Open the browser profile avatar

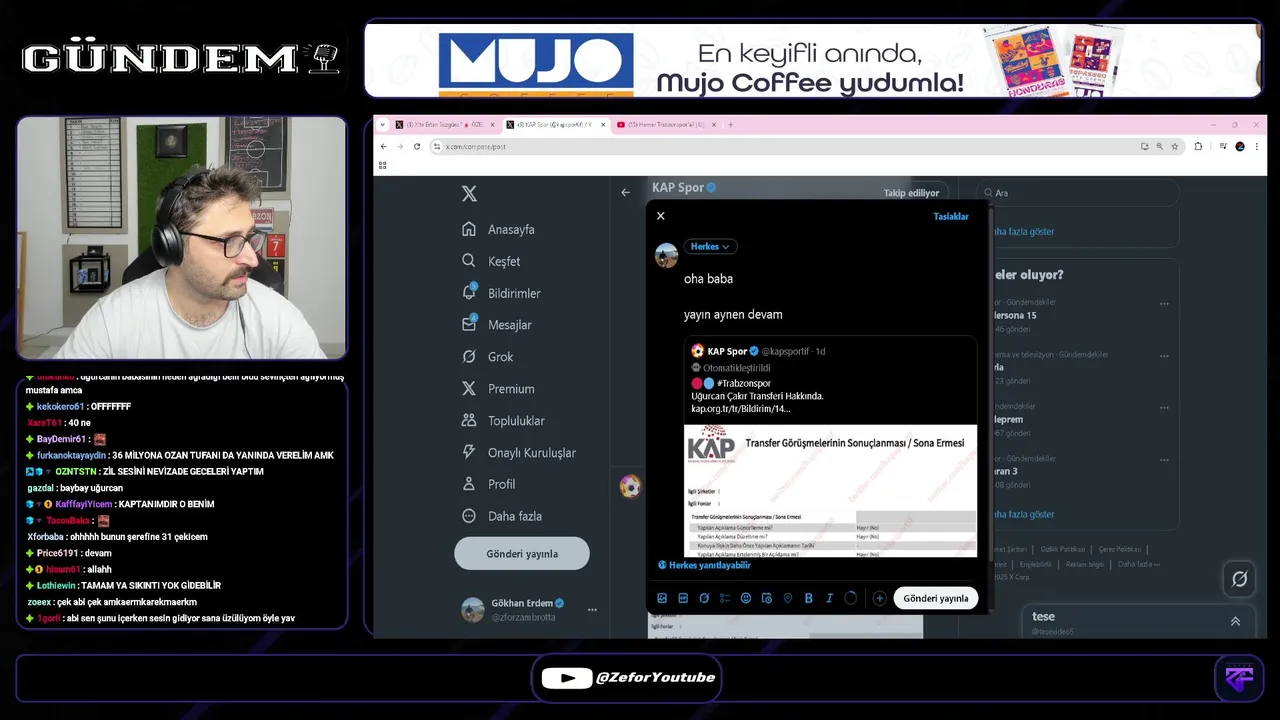coord(1240,146)
